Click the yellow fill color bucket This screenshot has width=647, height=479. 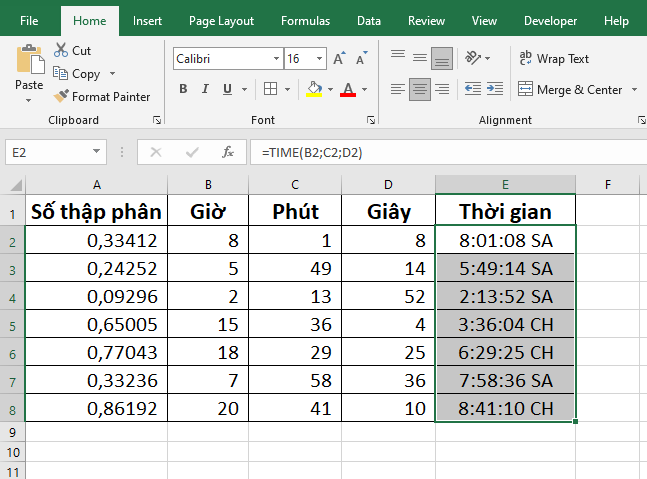(314, 89)
